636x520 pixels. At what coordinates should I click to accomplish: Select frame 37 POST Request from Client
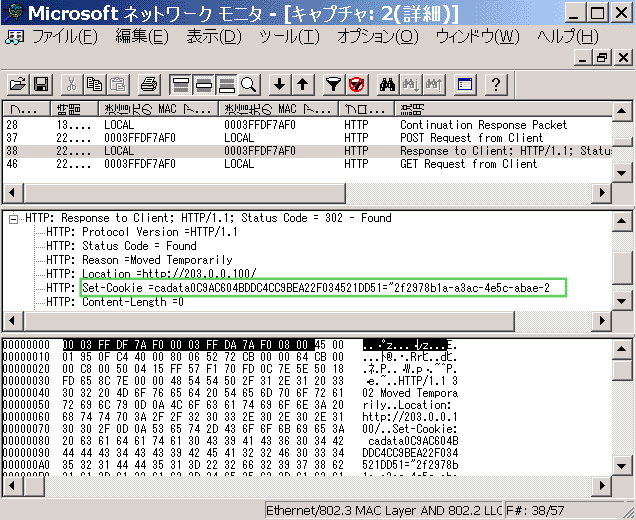click(307, 138)
